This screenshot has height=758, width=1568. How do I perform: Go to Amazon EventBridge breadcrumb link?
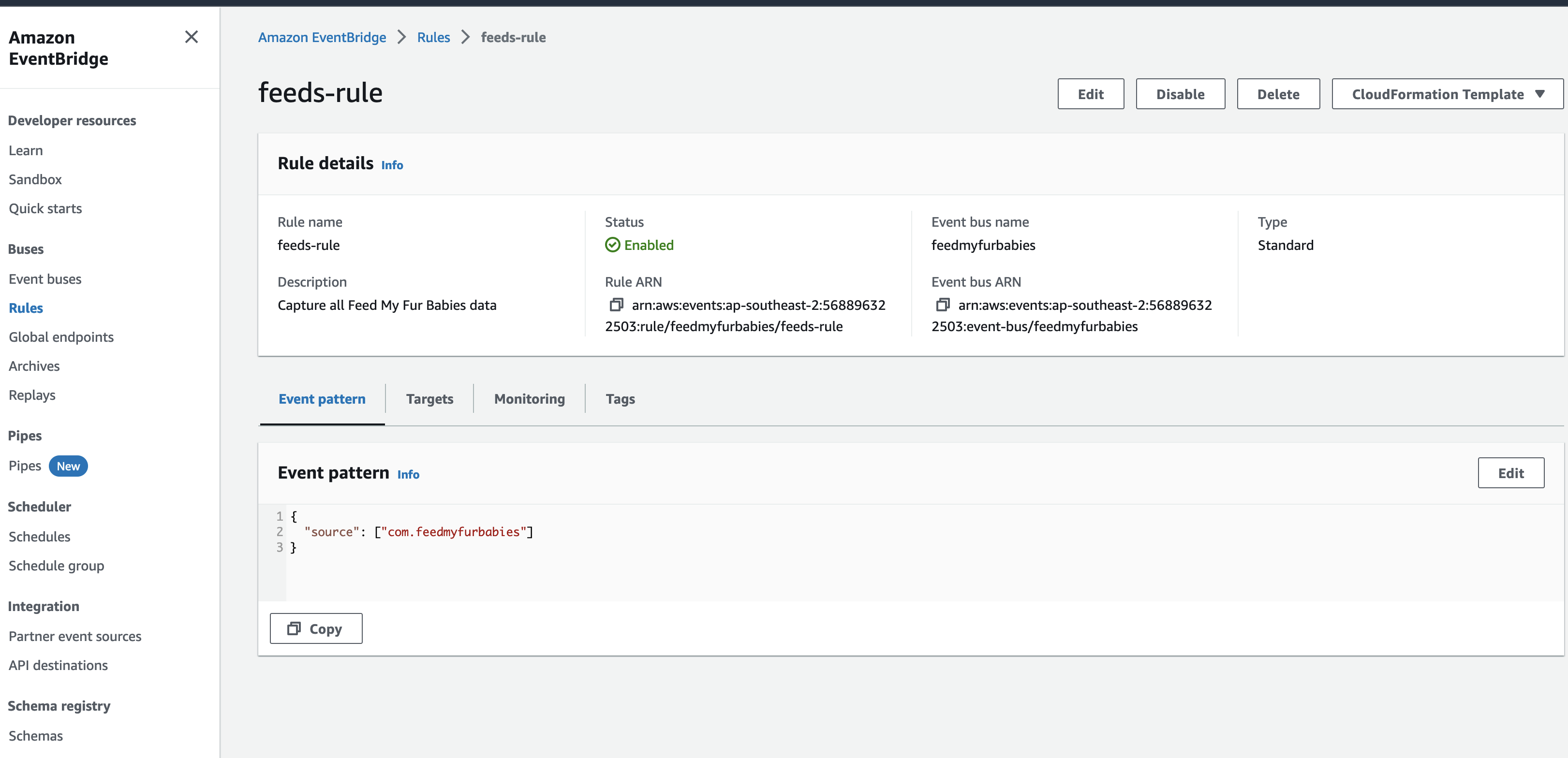(322, 37)
